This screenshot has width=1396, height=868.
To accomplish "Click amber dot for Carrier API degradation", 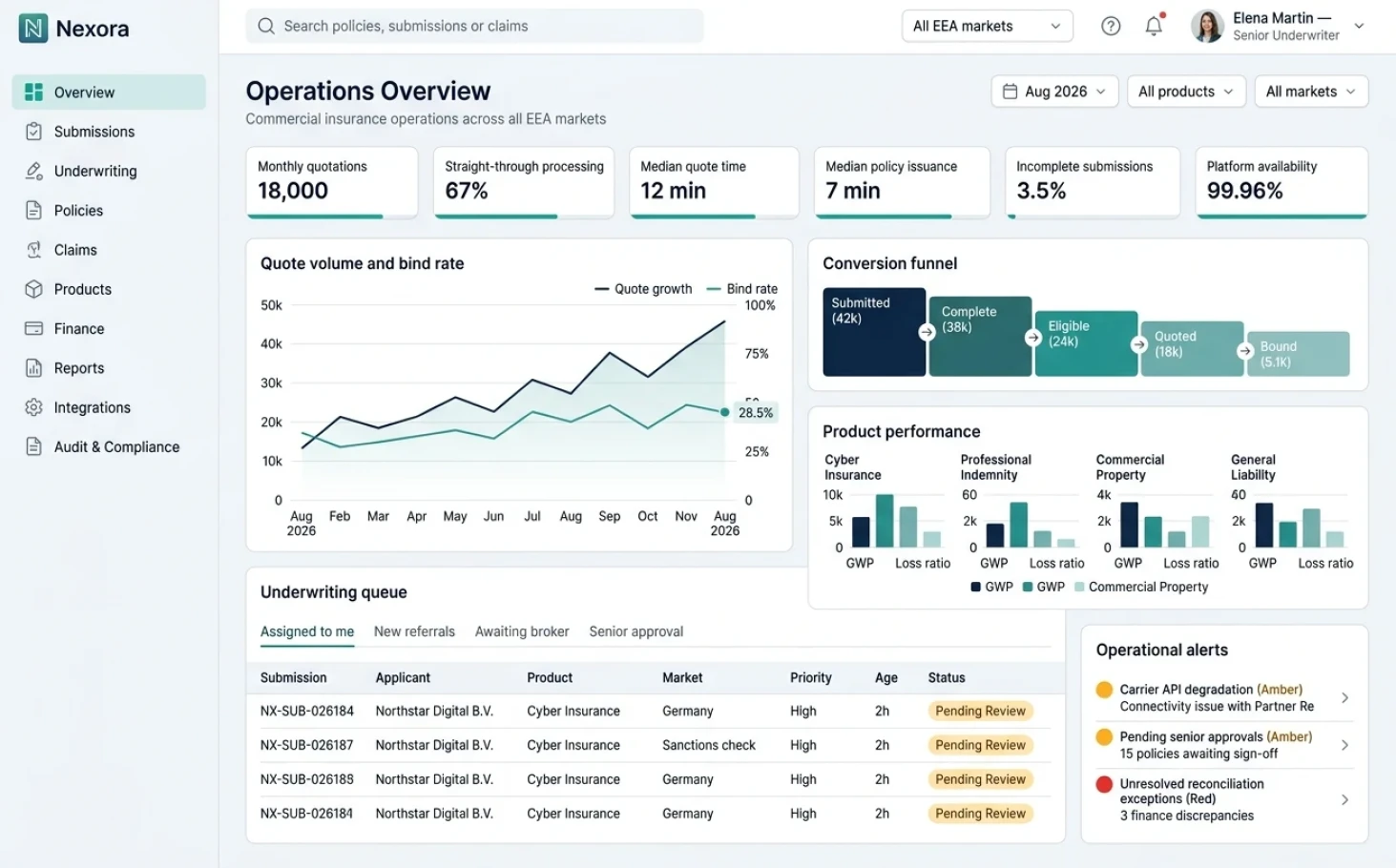I will pyautogui.click(x=1104, y=690).
